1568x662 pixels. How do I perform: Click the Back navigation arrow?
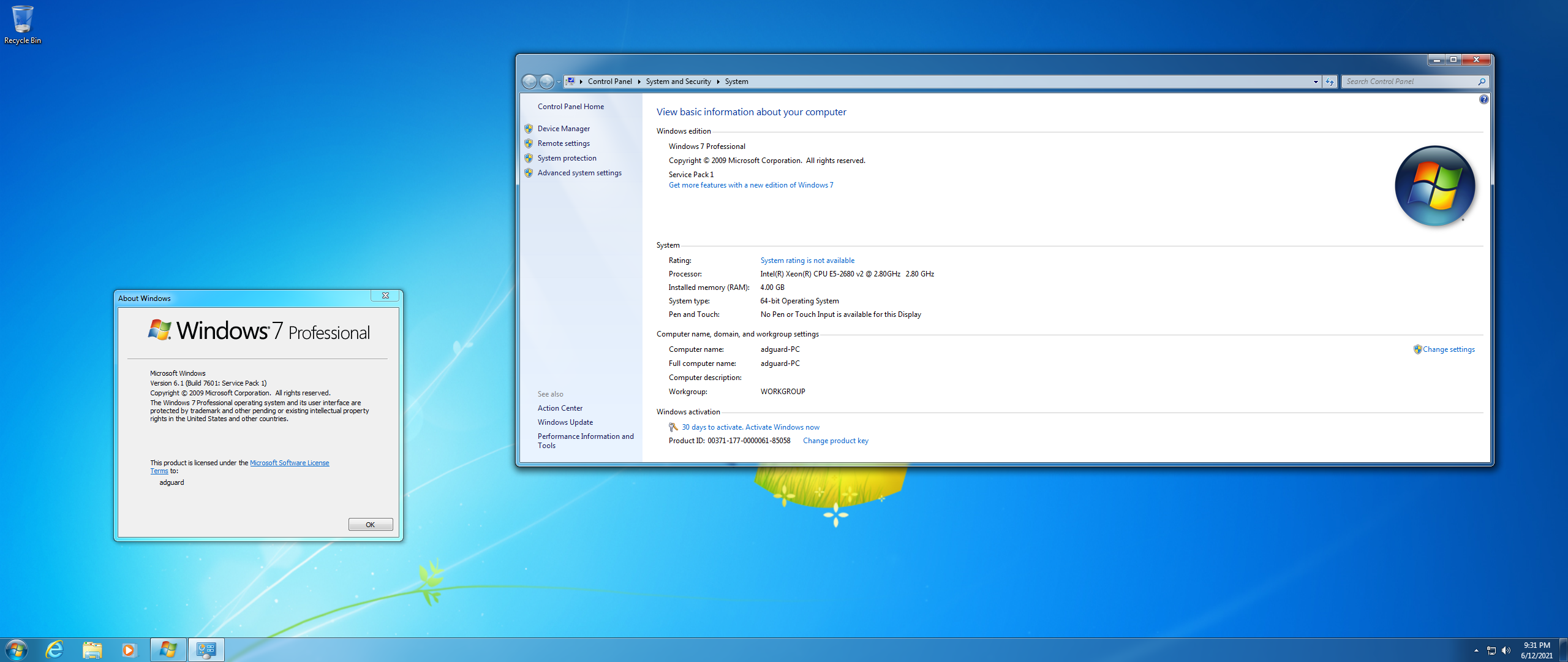529,82
